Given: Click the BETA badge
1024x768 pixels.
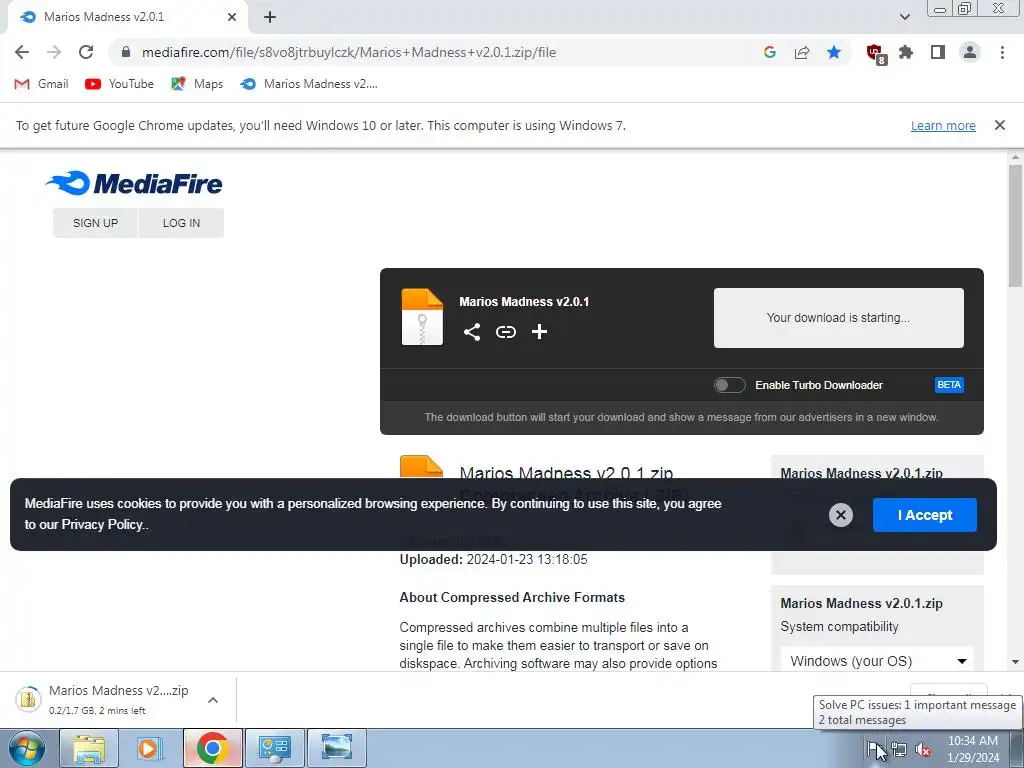Looking at the screenshot, I should (949, 385).
